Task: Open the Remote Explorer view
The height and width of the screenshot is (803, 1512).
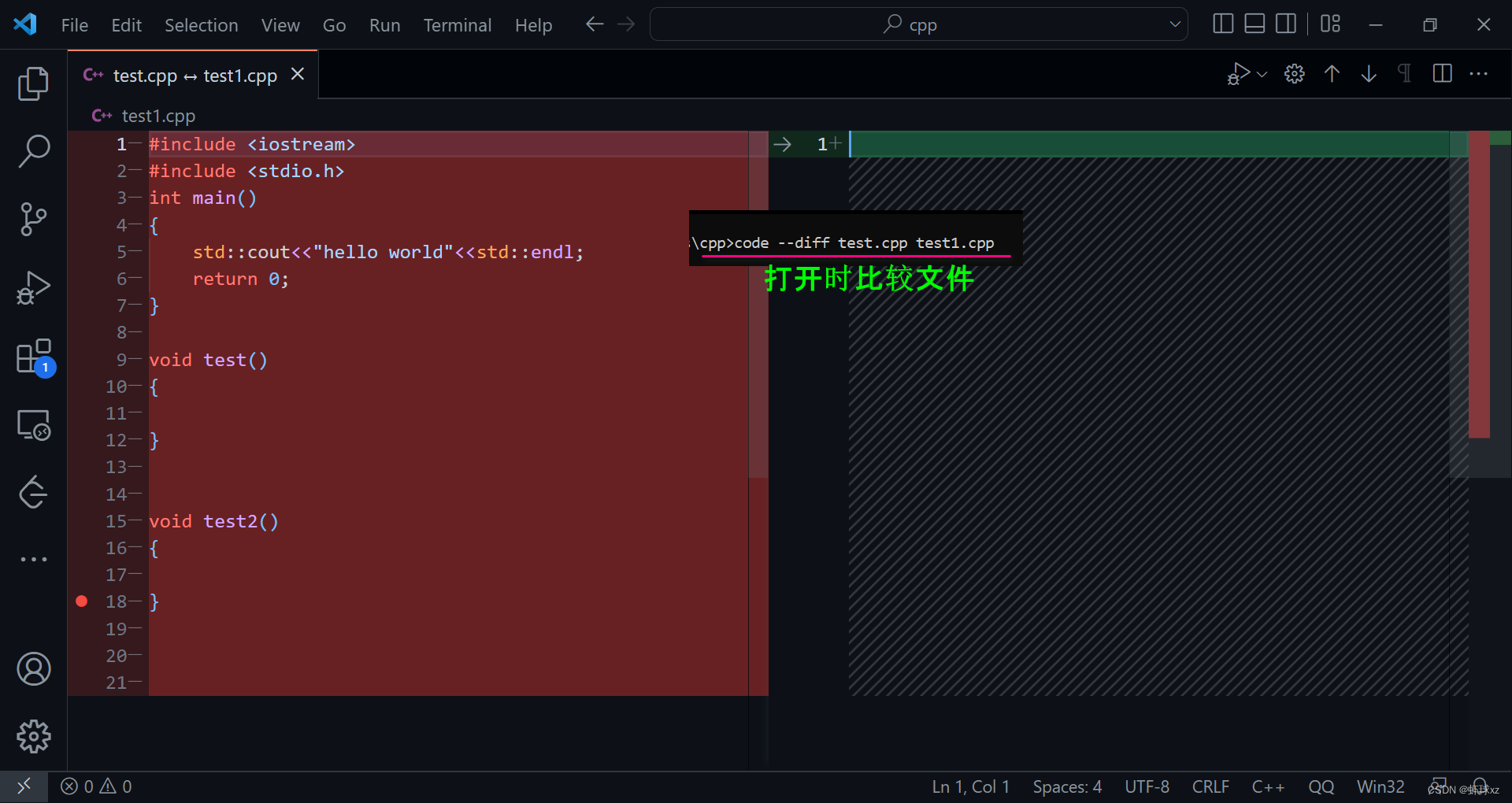Action: point(33,425)
